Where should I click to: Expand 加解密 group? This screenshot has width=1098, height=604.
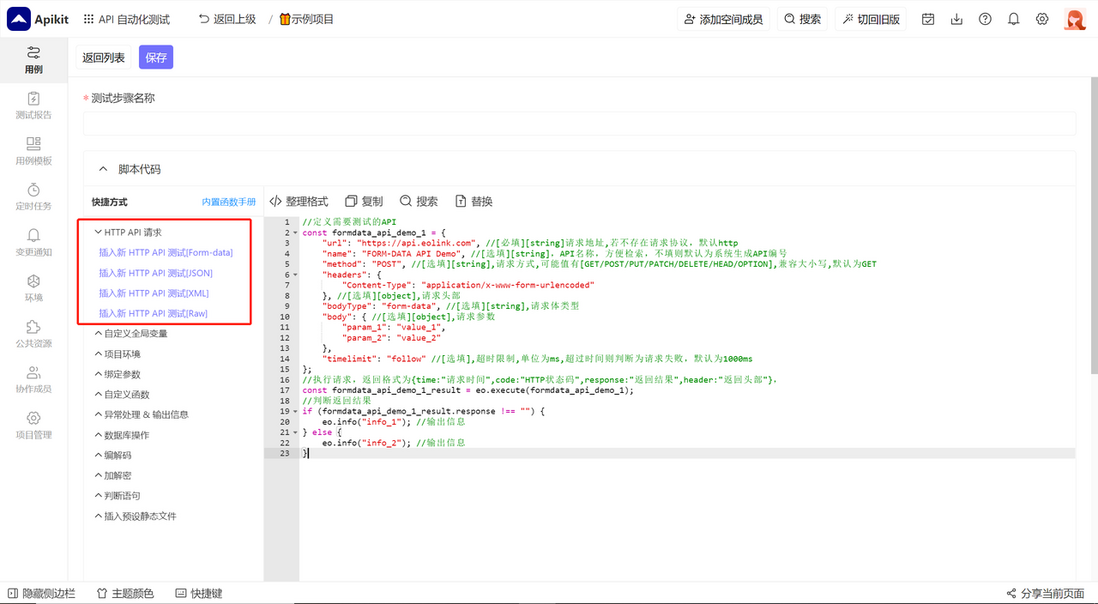(x=113, y=476)
